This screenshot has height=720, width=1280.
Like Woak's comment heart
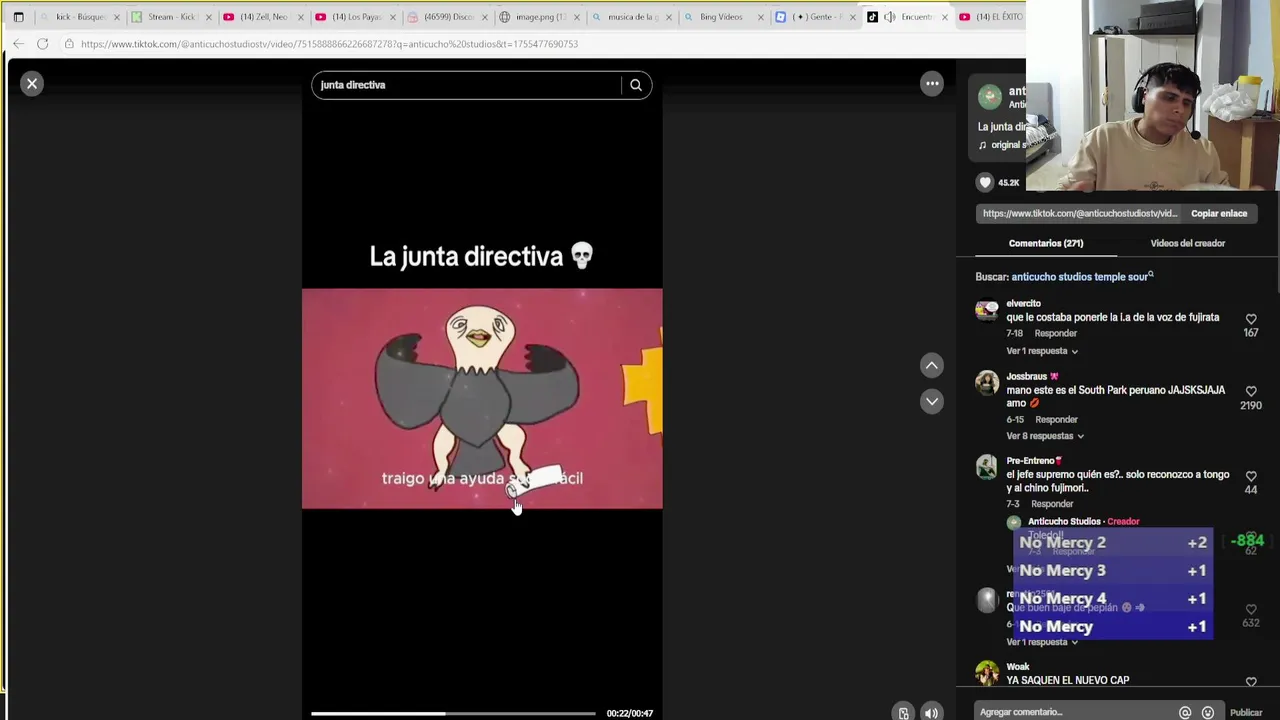point(1251,681)
